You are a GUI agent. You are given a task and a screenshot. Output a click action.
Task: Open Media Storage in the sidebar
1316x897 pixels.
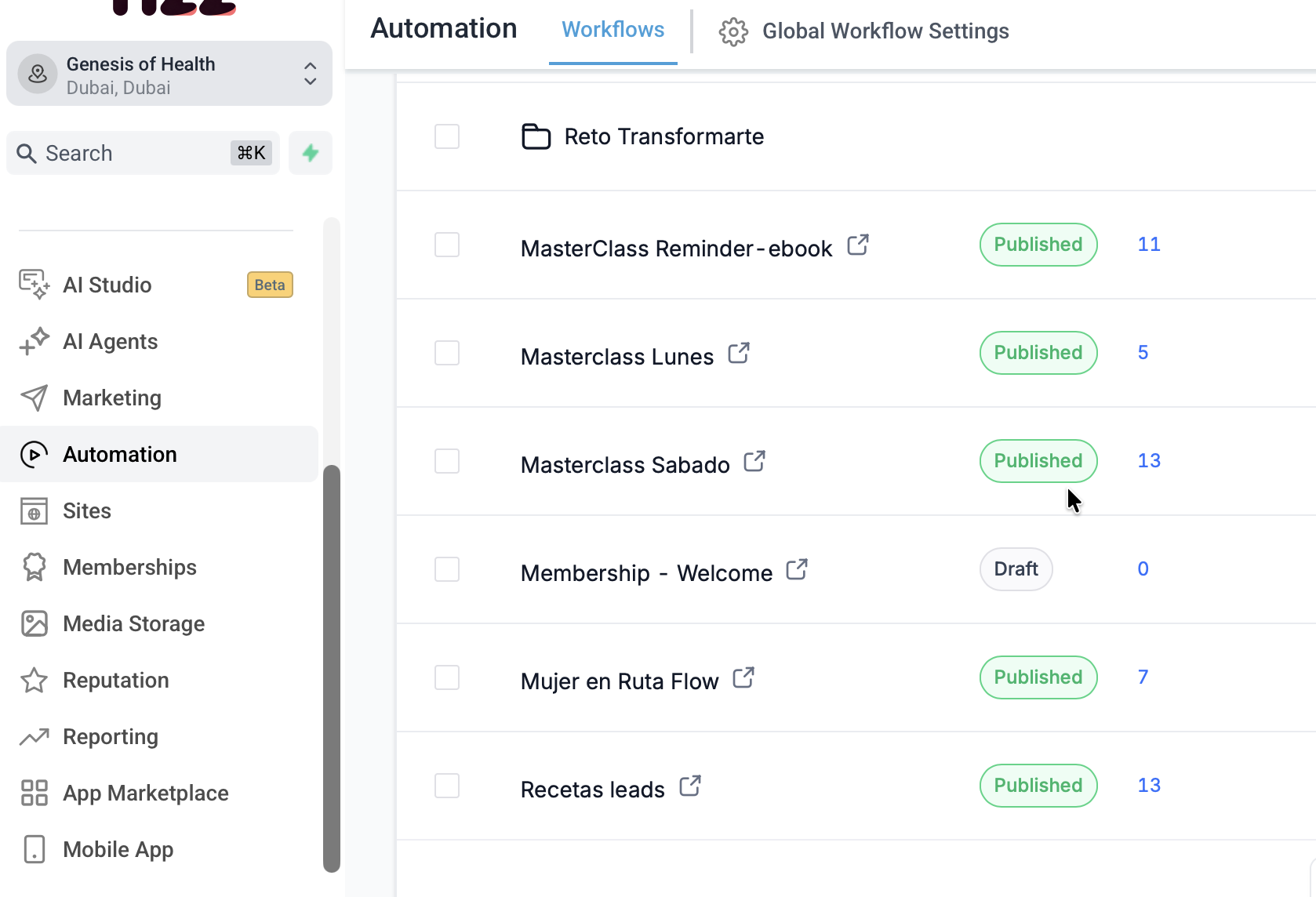[158, 623]
